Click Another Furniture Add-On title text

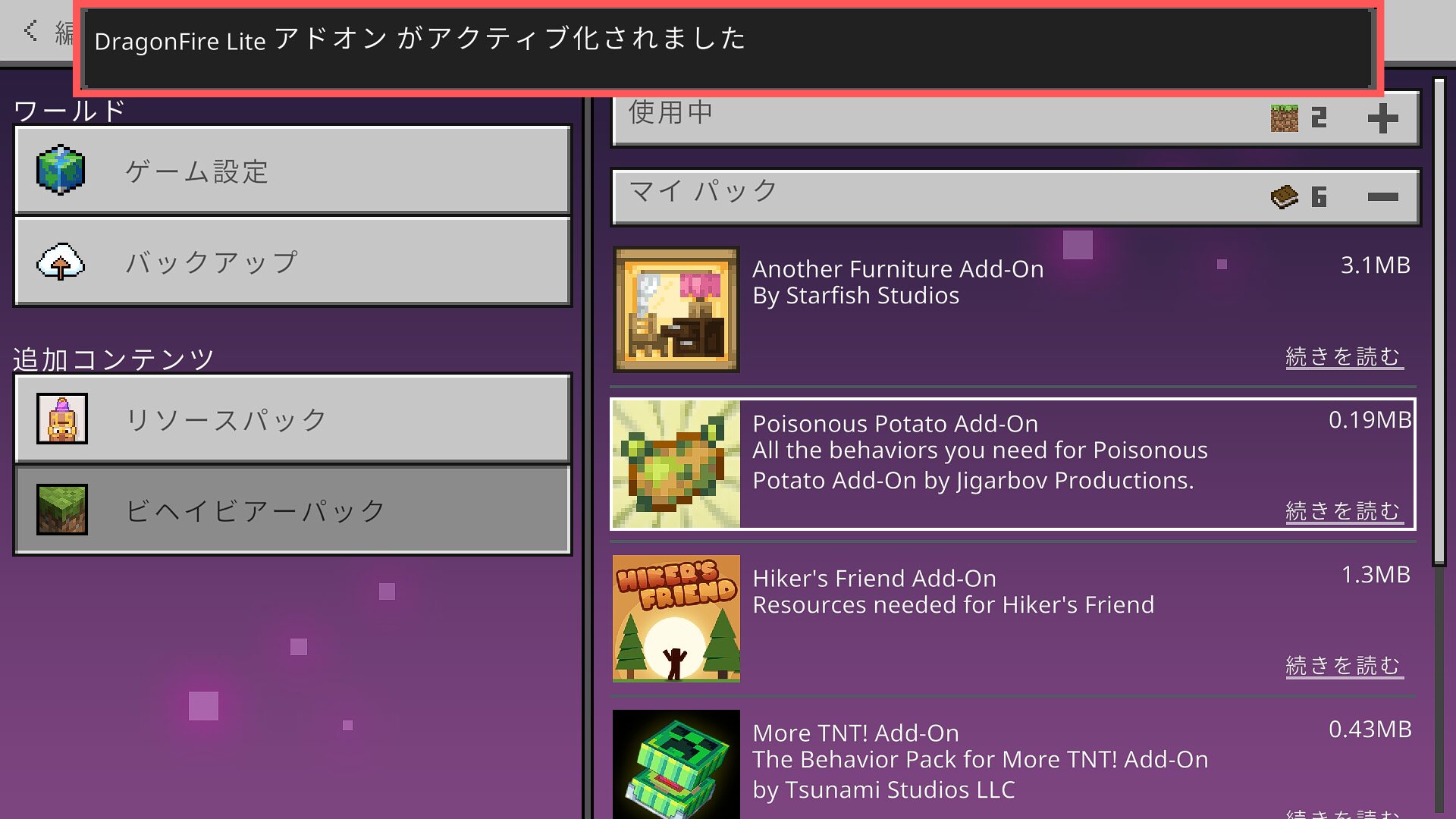point(898,269)
